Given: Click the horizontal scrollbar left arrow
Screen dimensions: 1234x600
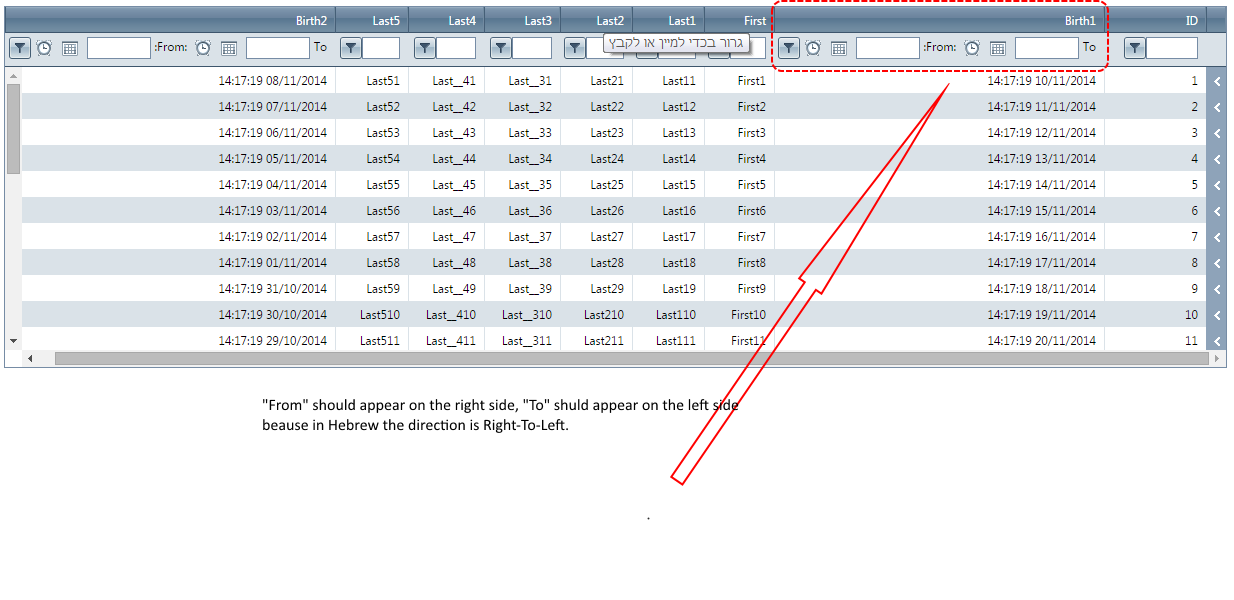Looking at the screenshot, I should [x=30, y=358].
